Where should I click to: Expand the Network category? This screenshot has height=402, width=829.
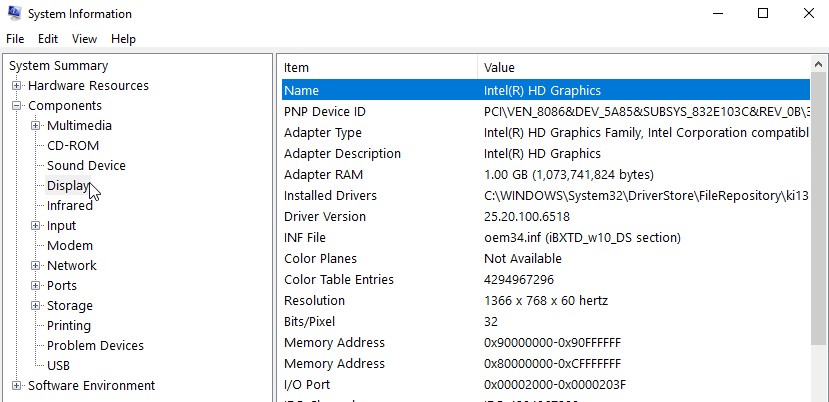coord(36,266)
